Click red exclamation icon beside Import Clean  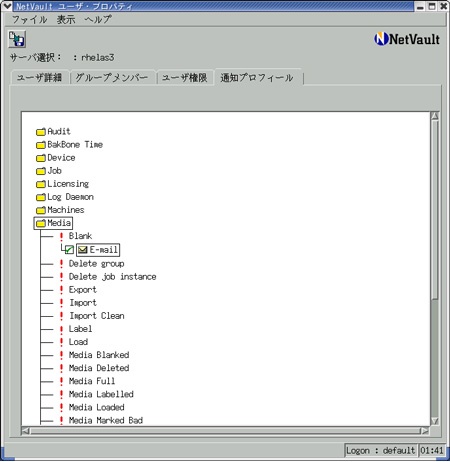pyautogui.click(x=61, y=316)
